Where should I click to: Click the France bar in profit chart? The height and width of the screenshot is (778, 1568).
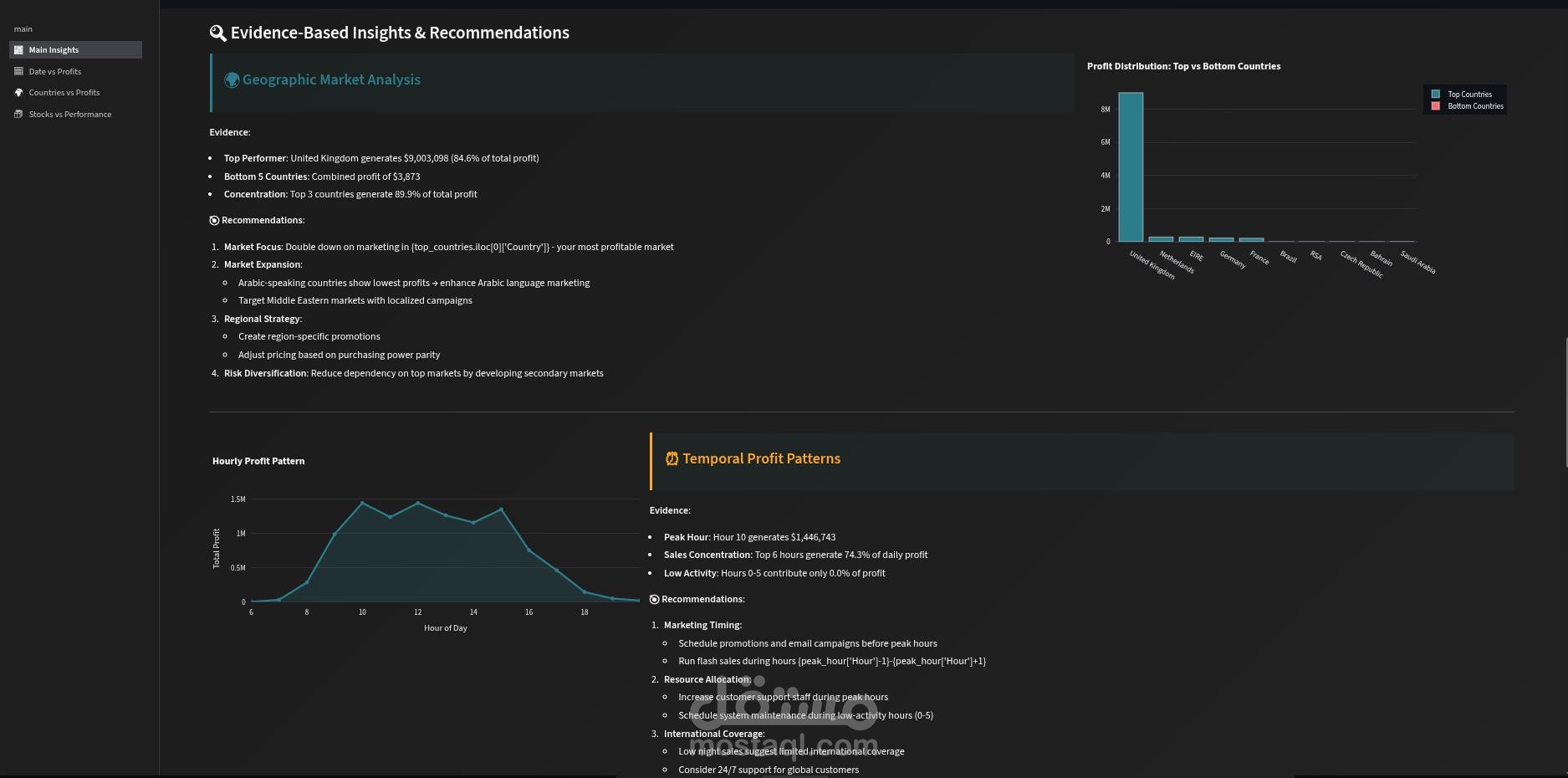click(1251, 240)
